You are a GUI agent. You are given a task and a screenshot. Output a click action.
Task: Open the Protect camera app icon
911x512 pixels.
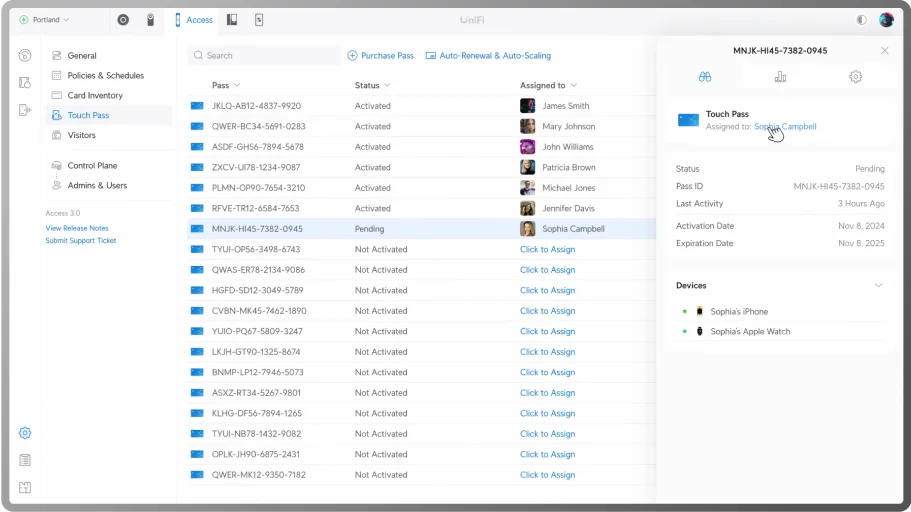tap(123, 20)
